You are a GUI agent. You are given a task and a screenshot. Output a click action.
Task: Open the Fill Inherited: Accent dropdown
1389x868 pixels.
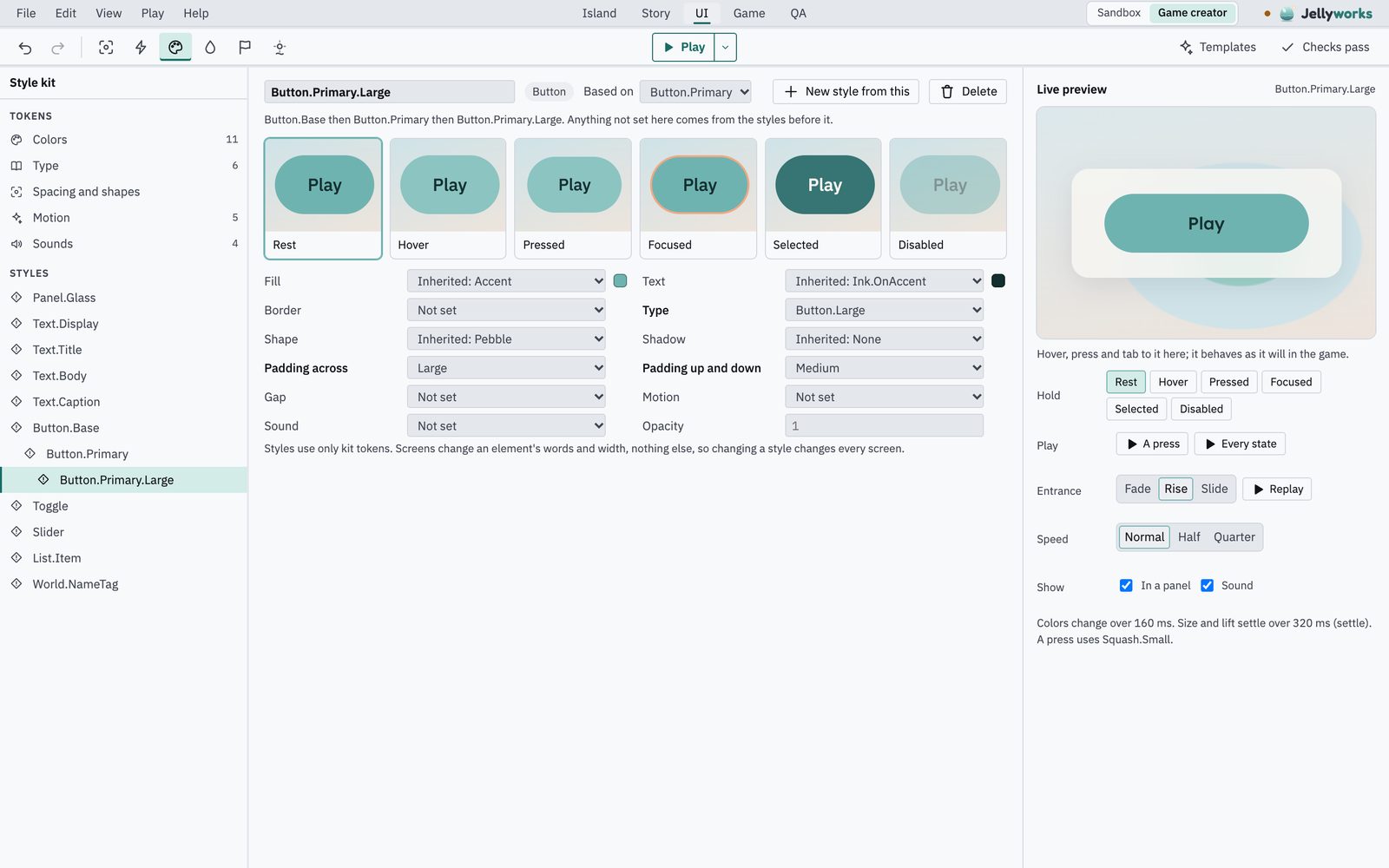click(x=506, y=281)
